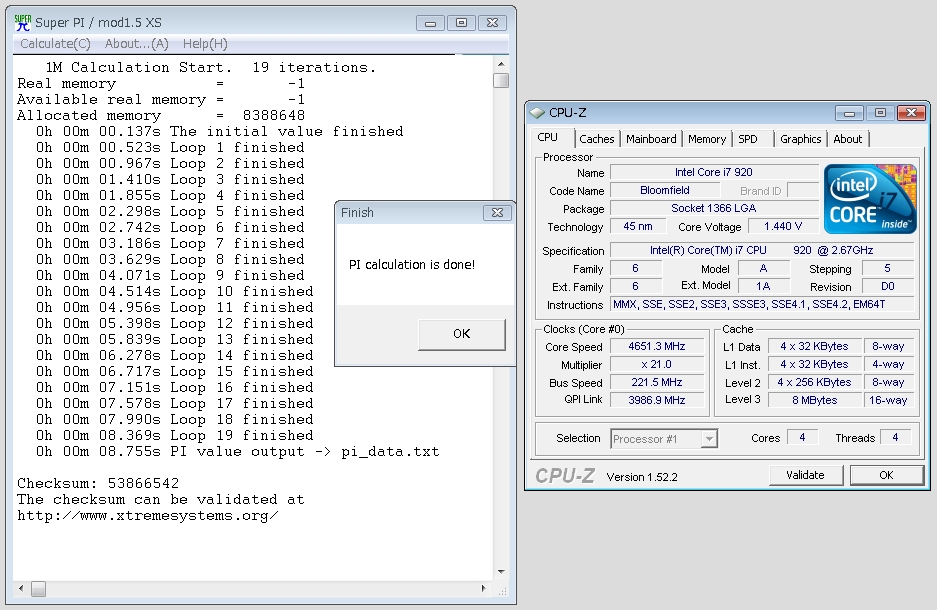Viewport: 937px width, 610px height.
Task: Open the About...(A) menu in Super PI
Action: tap(136, 44)
